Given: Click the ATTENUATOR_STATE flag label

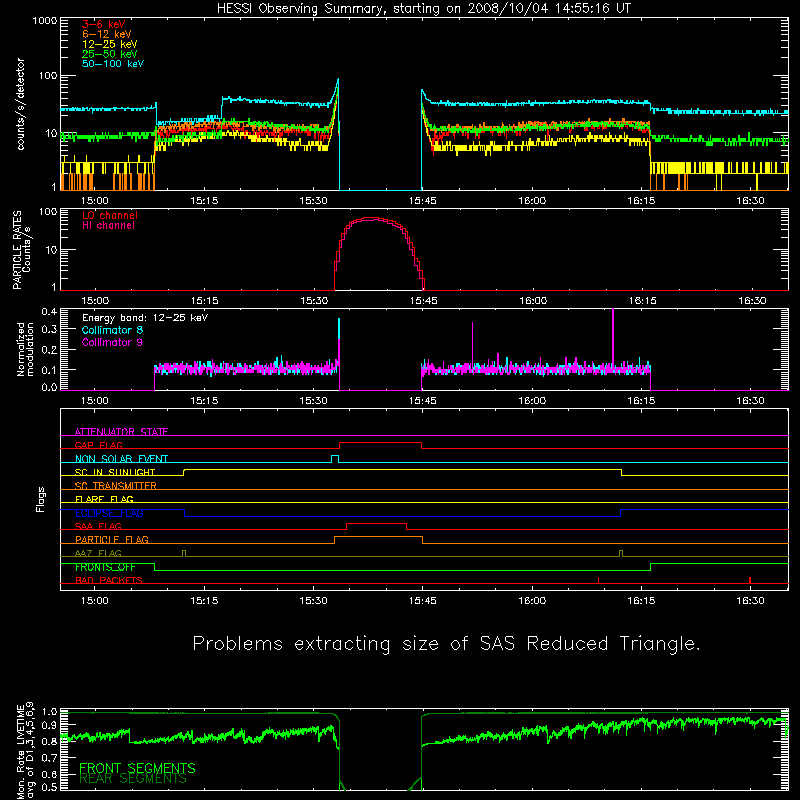Looking at the screenshot, I should coord(121,432).
